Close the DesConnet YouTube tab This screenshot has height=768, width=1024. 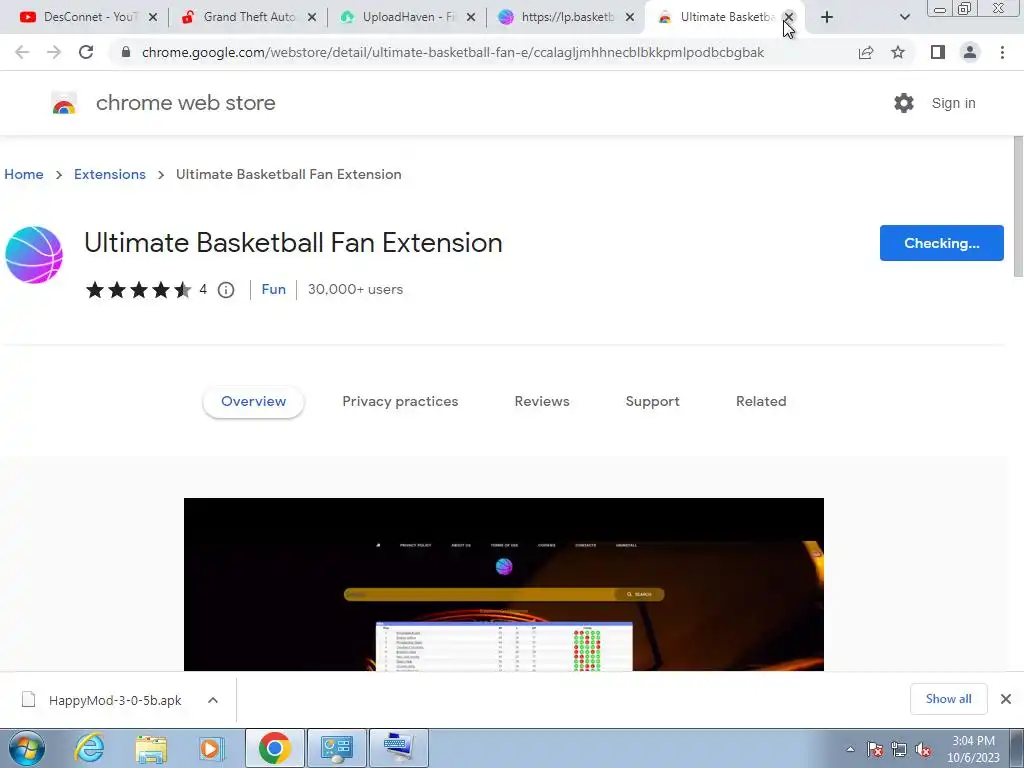[x=153, y=17]
